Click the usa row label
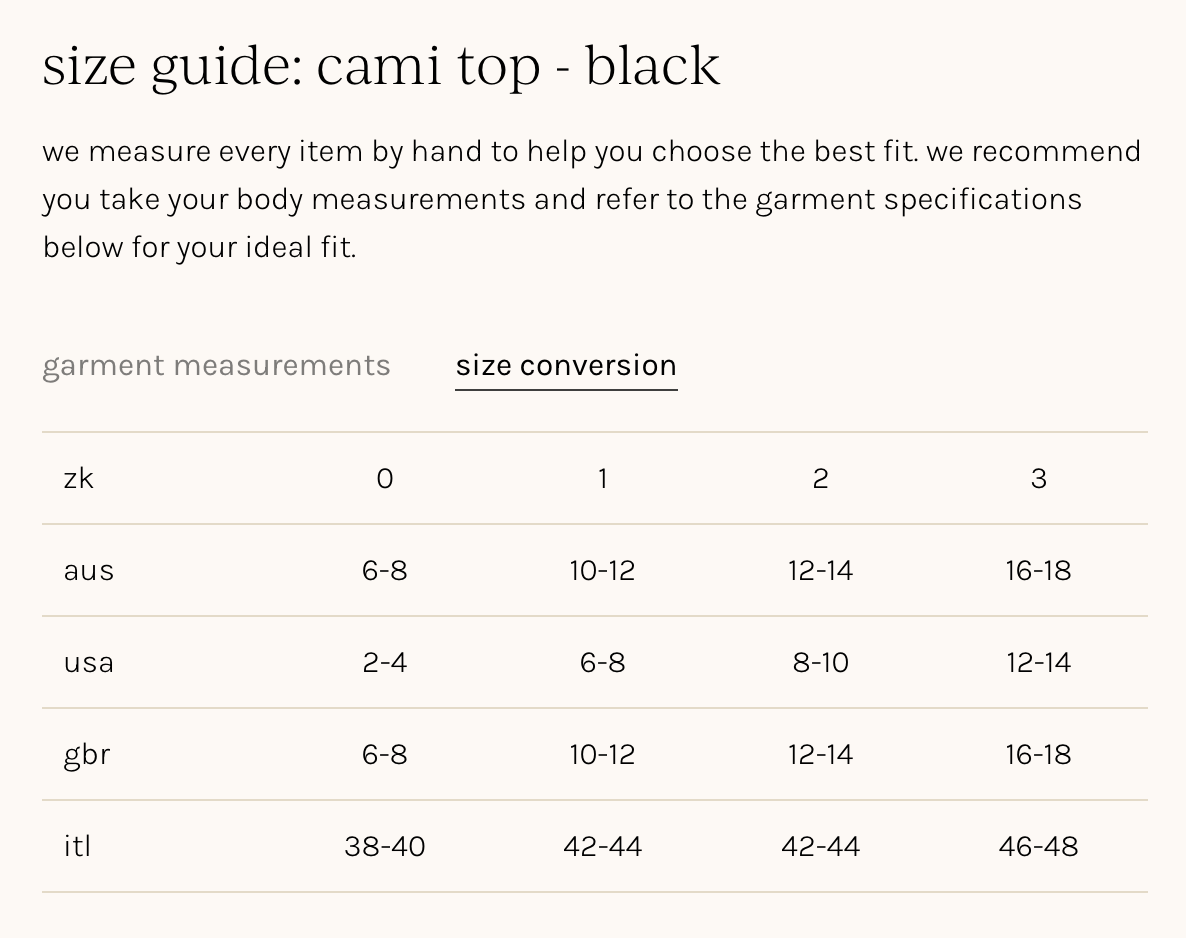Screen dimensions: 1186x938 point(89,663)
